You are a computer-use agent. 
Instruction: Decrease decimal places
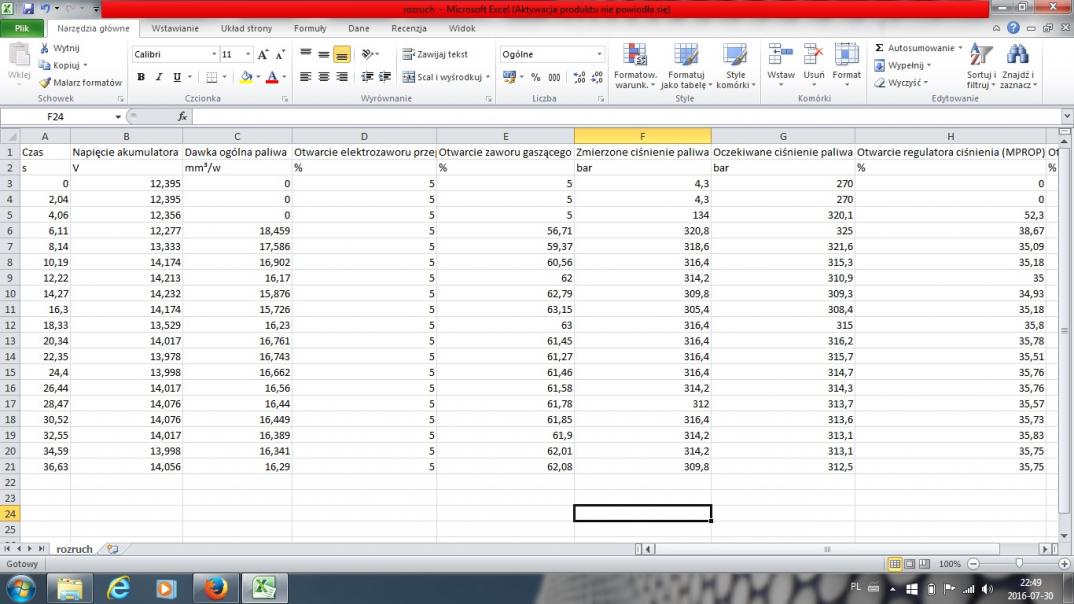[x=597, y=77]
